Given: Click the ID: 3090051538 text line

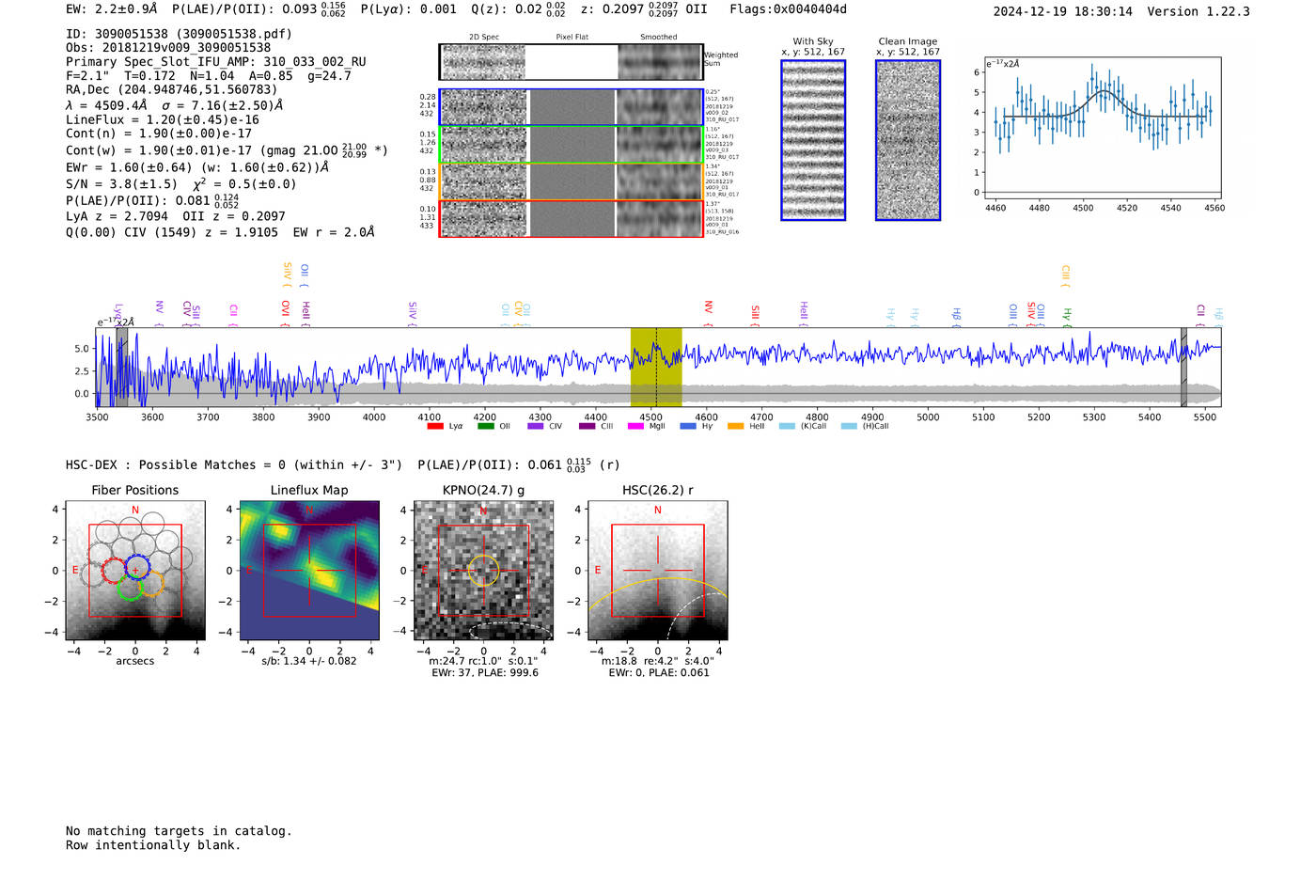Looking at the screenshot, I should 179,34.
